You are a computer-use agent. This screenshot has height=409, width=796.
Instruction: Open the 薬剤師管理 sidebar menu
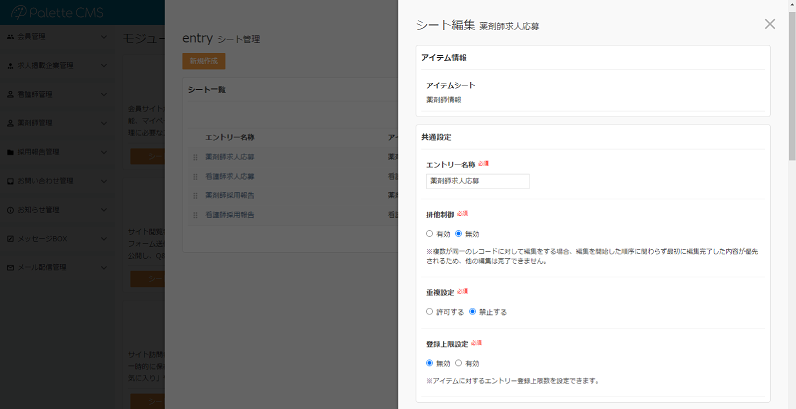point(57,123)
